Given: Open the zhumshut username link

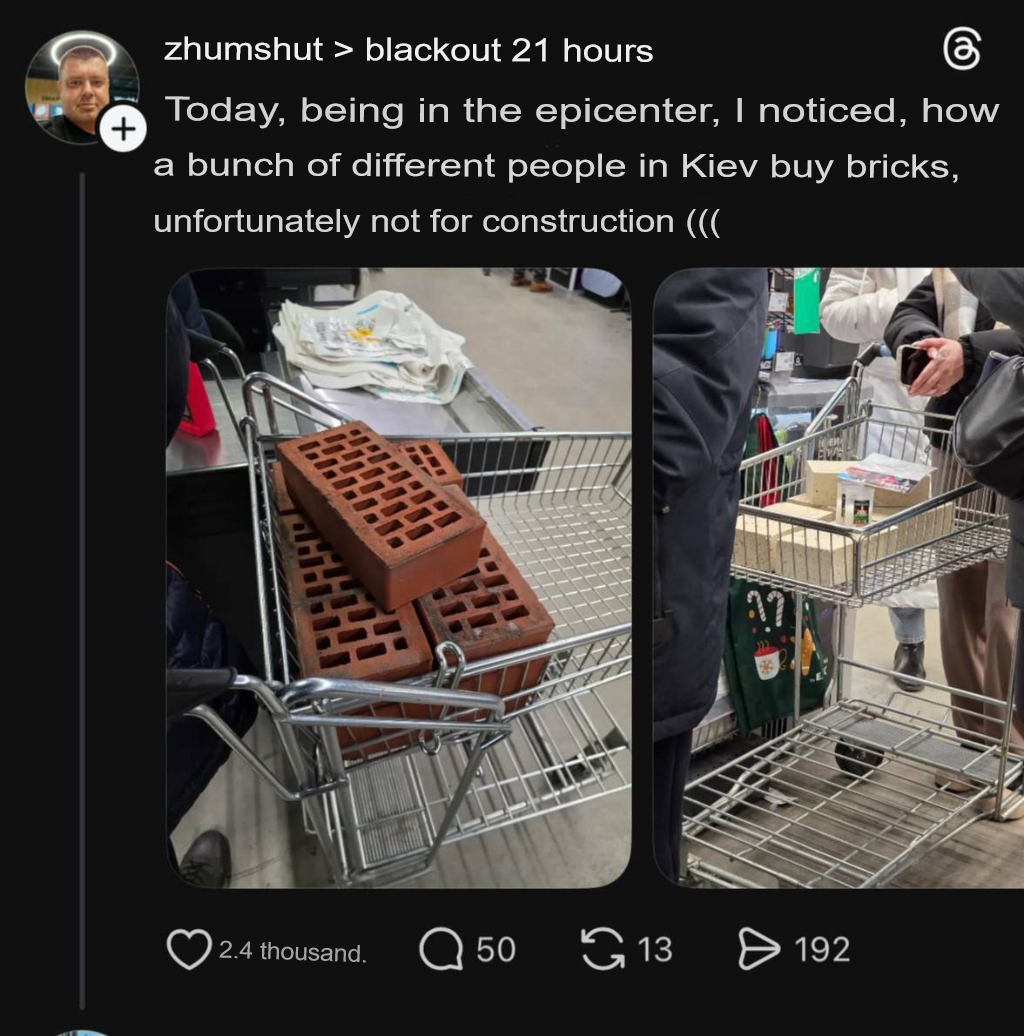Looking at the screenshot, I should 243,50.
